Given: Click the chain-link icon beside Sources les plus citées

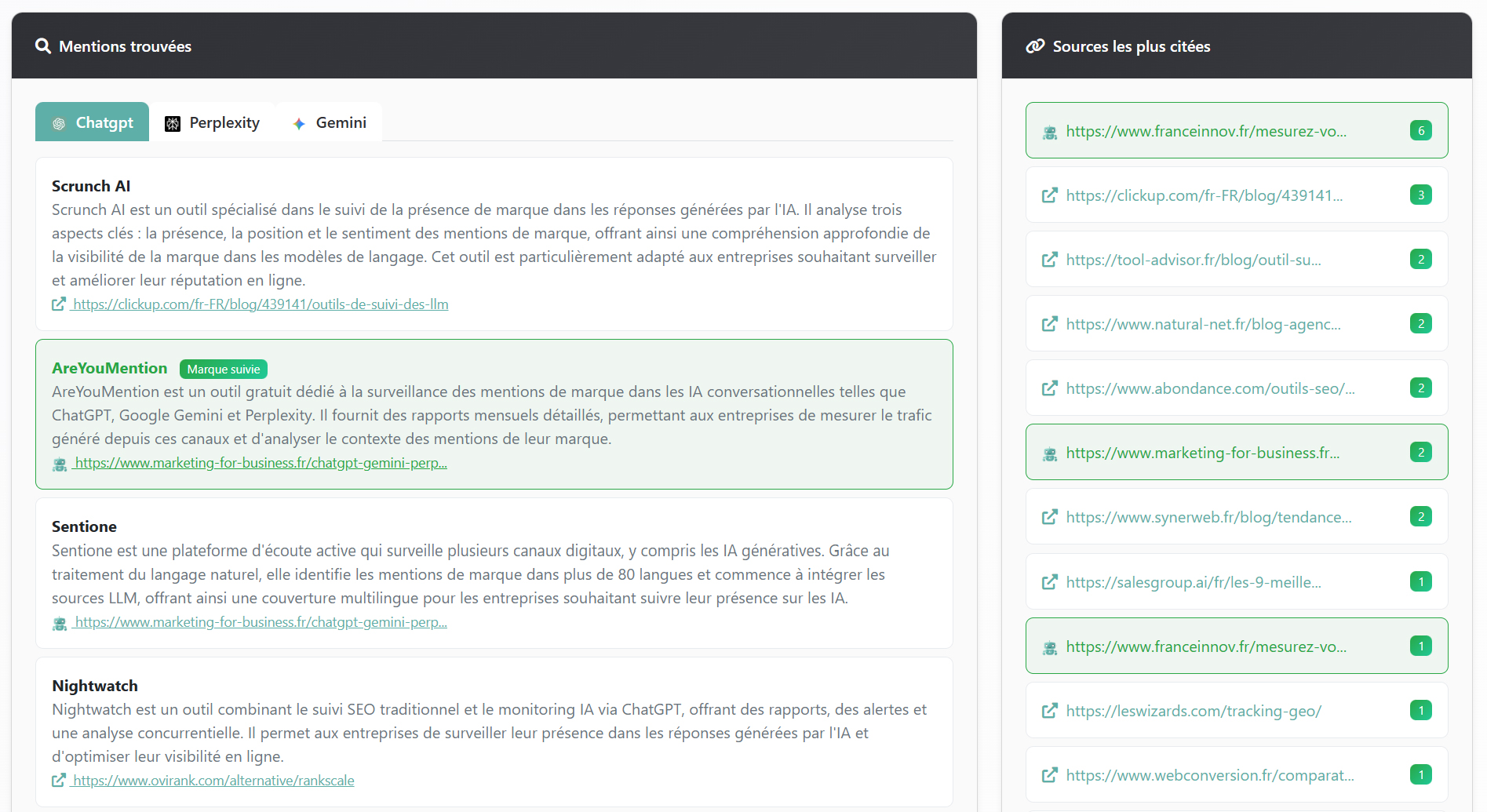Looking at the screenshot, I should (1036, 46).
